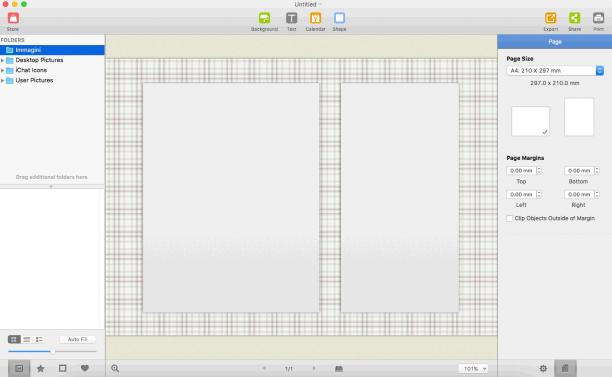Click the 297.0 x 210.0 mm text

point(555,83)
